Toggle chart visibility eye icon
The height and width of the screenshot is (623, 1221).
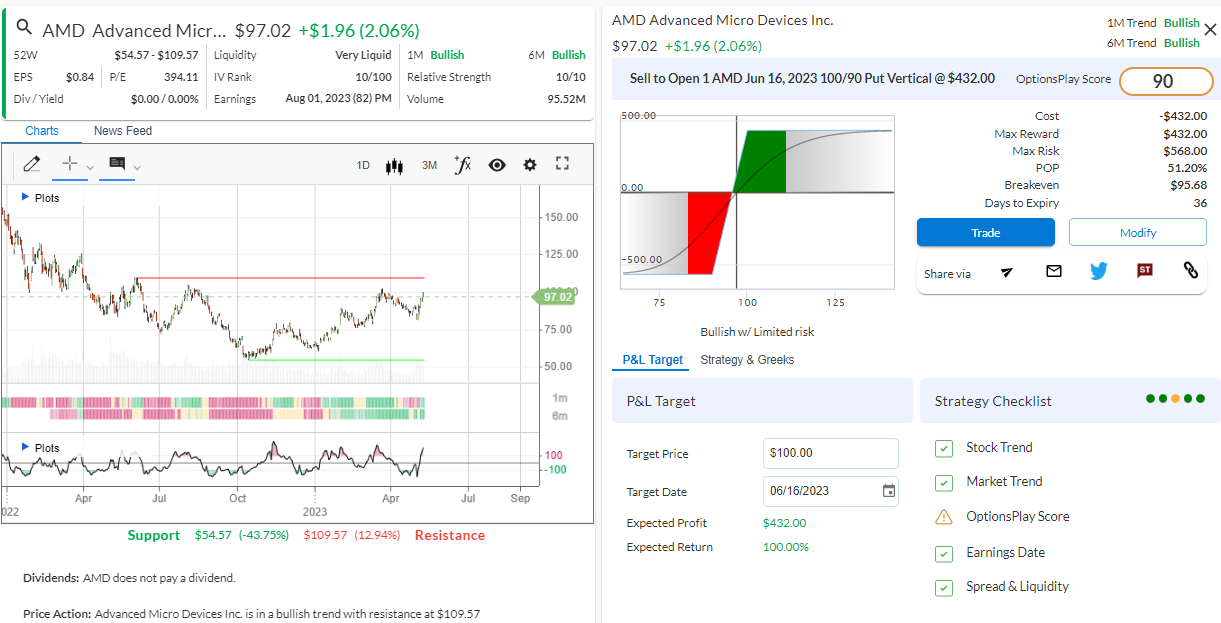pos(497,165)
